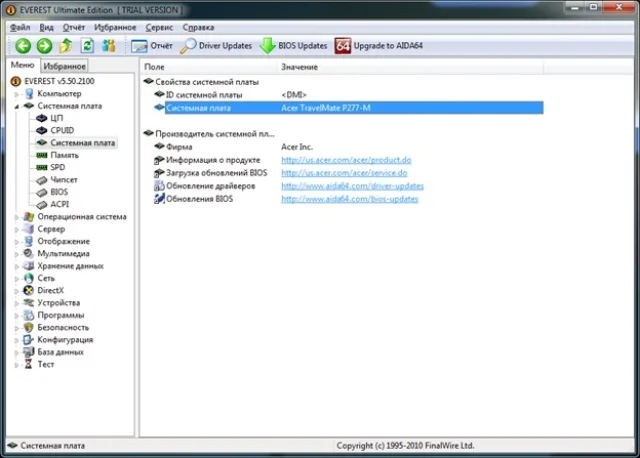Select the CPUID item icon in the tree

(42, 130)
